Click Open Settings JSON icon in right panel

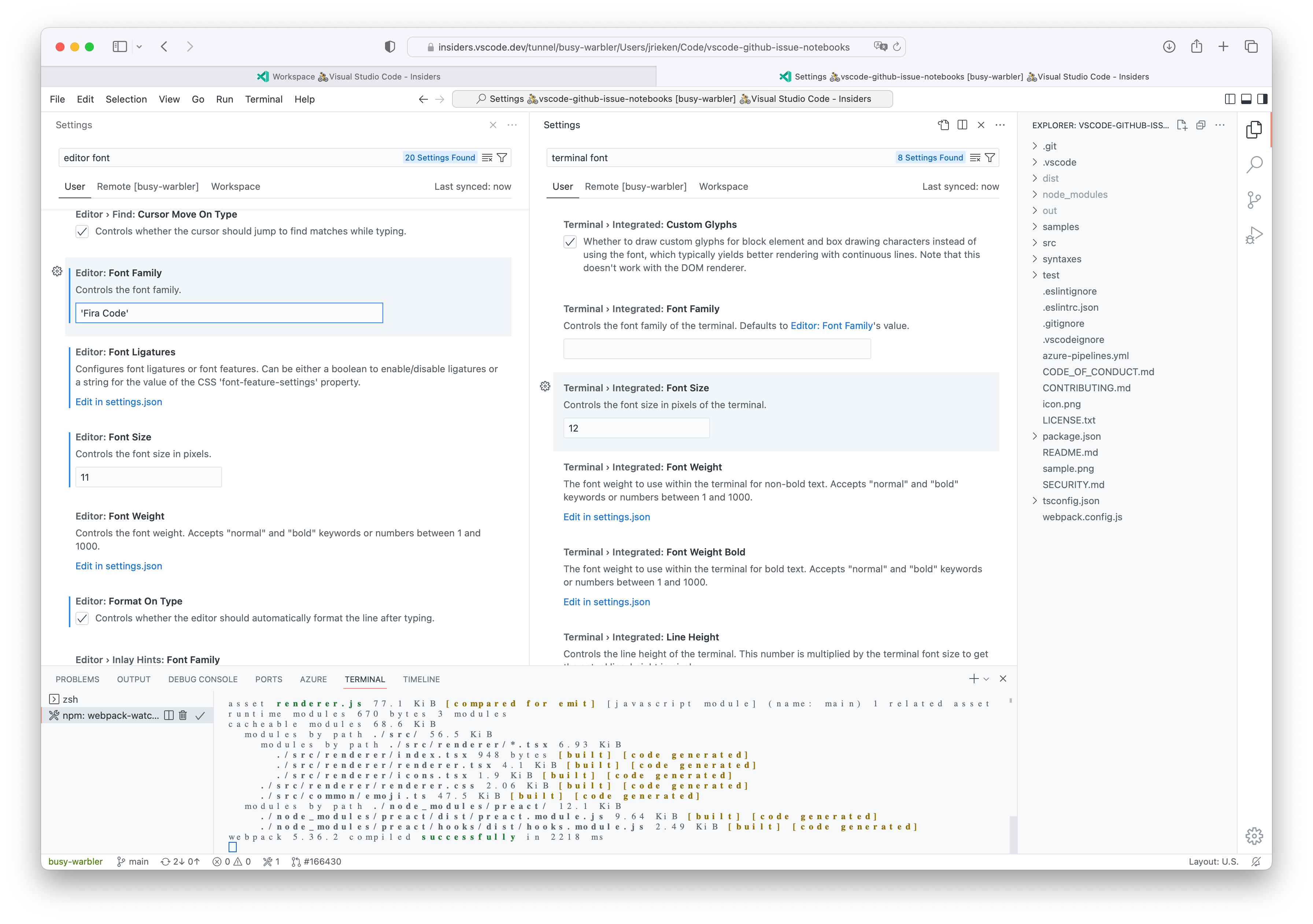tap(944, 125)
